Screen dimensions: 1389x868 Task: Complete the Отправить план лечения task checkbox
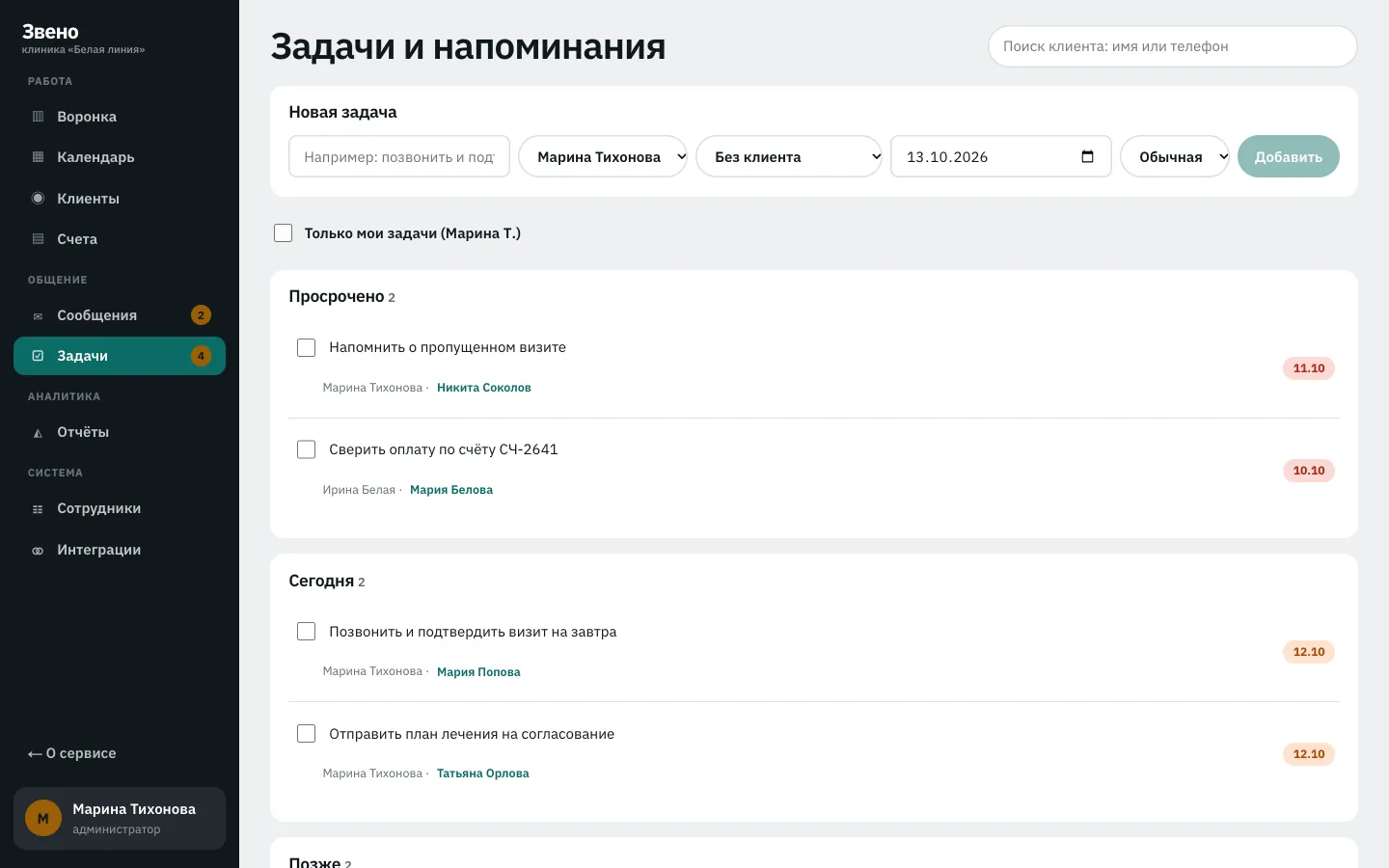307,734
